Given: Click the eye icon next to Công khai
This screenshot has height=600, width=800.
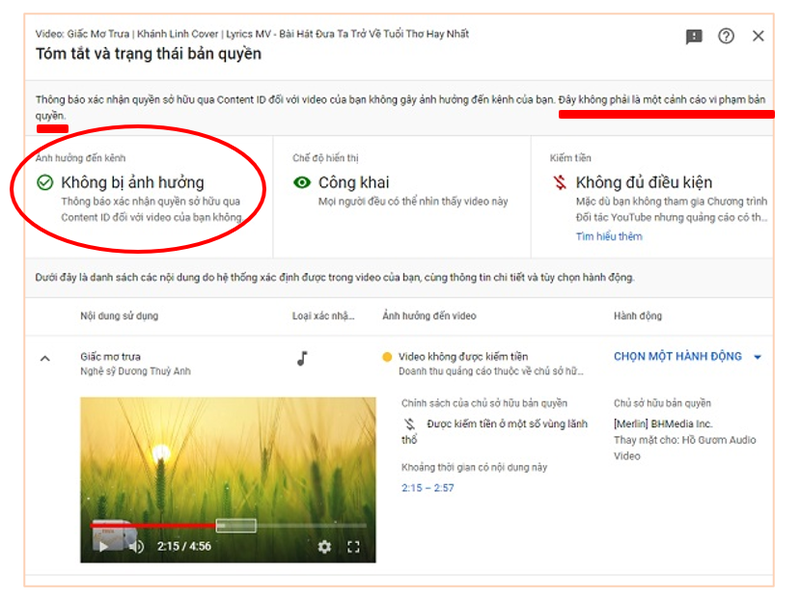Looking at the screenshot, I should (300, 183).
